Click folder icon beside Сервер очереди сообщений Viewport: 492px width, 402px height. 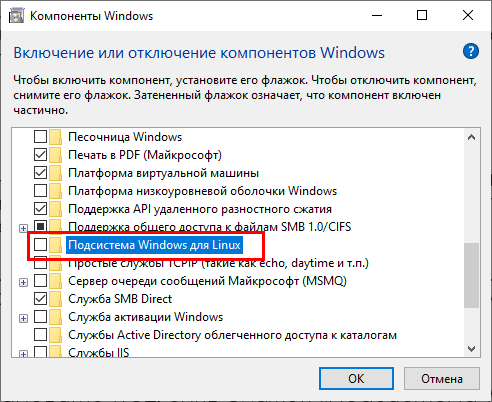tap(55, 281)
